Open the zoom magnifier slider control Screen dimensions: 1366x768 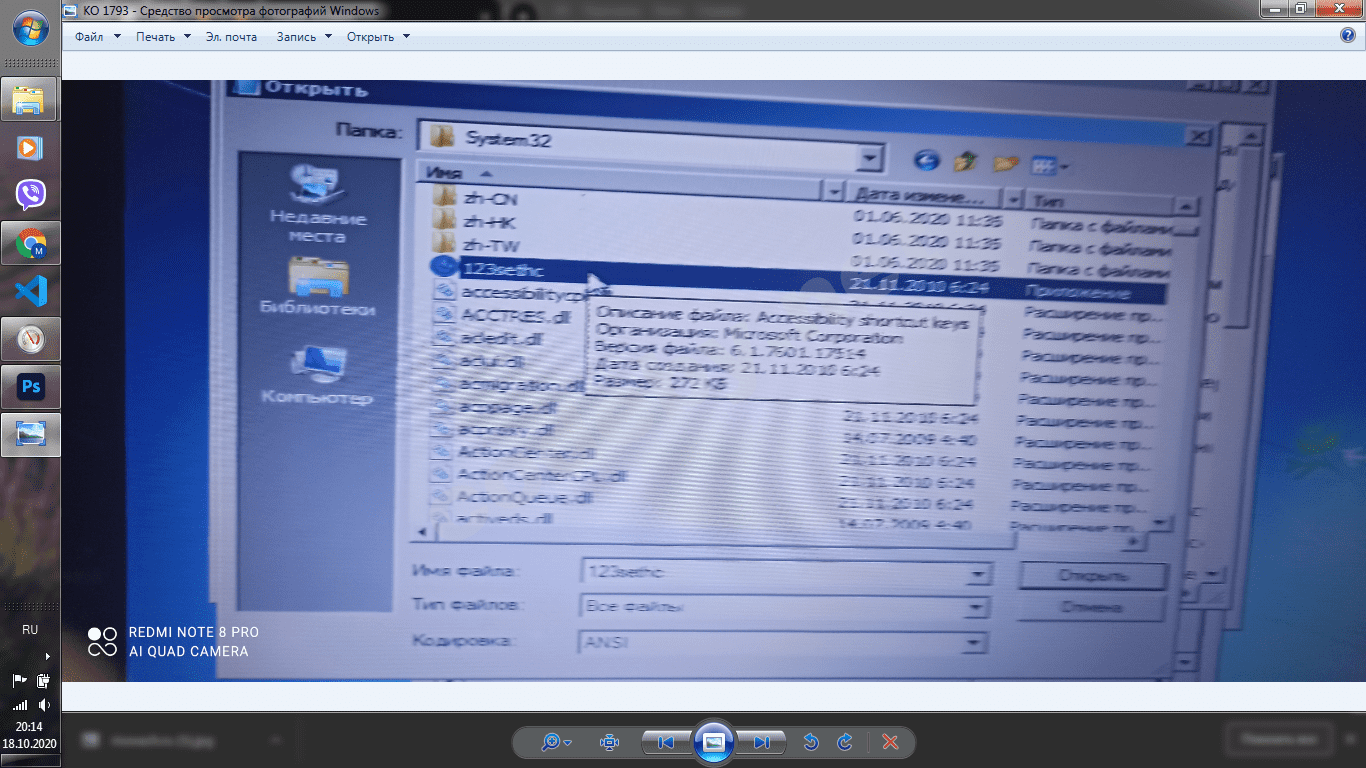tap(556, 742)
